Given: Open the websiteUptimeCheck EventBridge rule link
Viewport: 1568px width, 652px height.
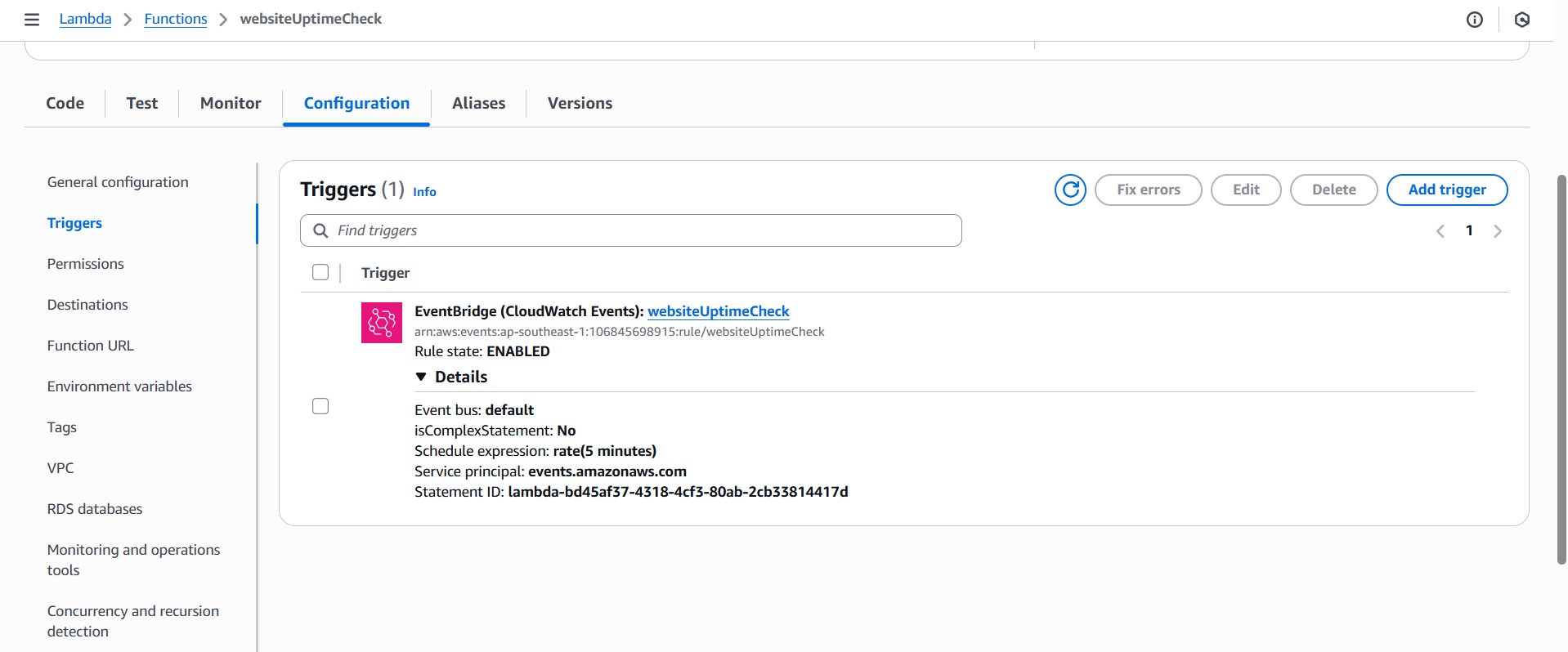Looking at the screenshot, I should 718,311.
